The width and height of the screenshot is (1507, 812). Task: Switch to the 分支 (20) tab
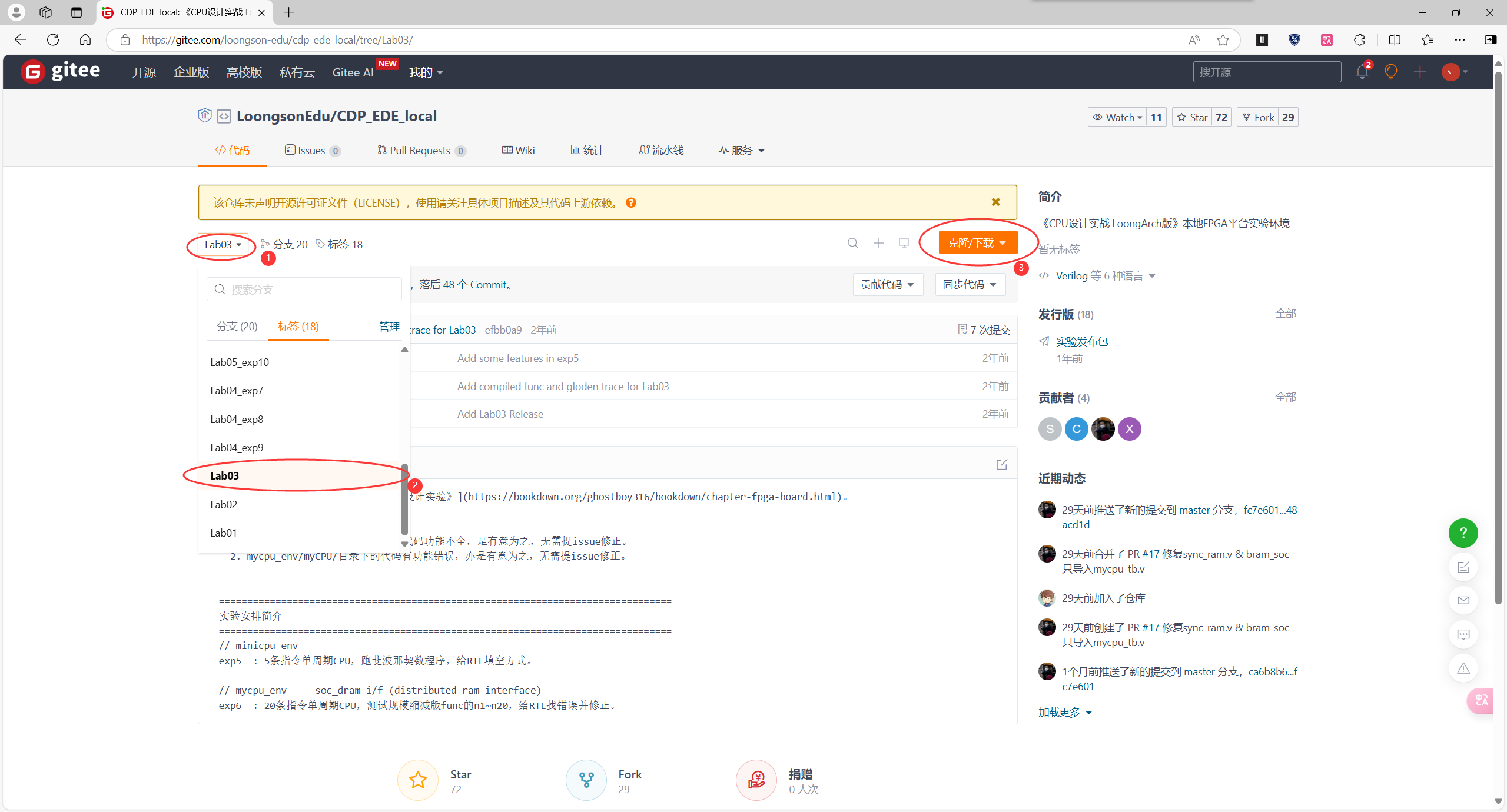[237, 327]
